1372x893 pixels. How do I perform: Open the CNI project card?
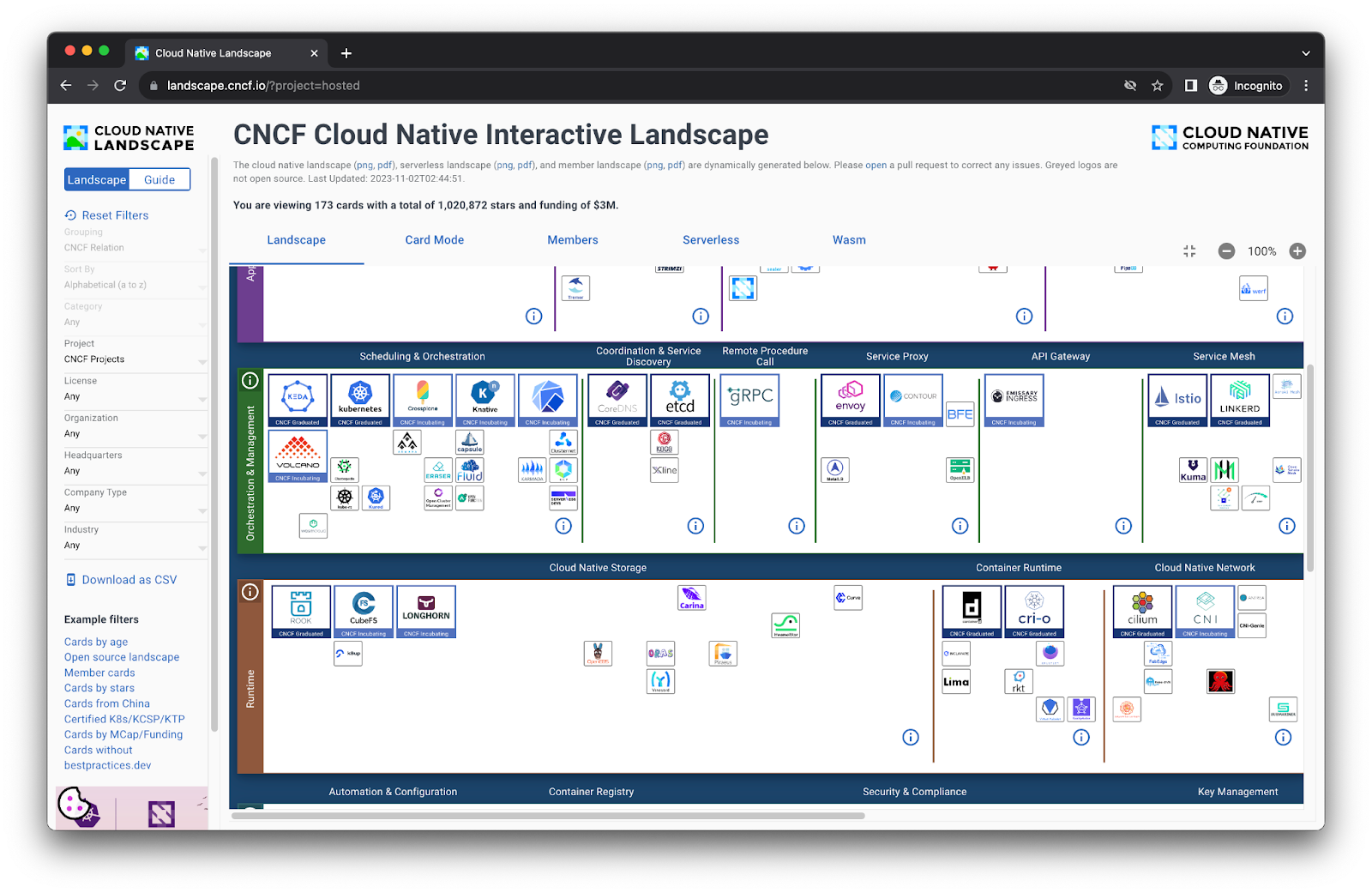coord(1205,612)
